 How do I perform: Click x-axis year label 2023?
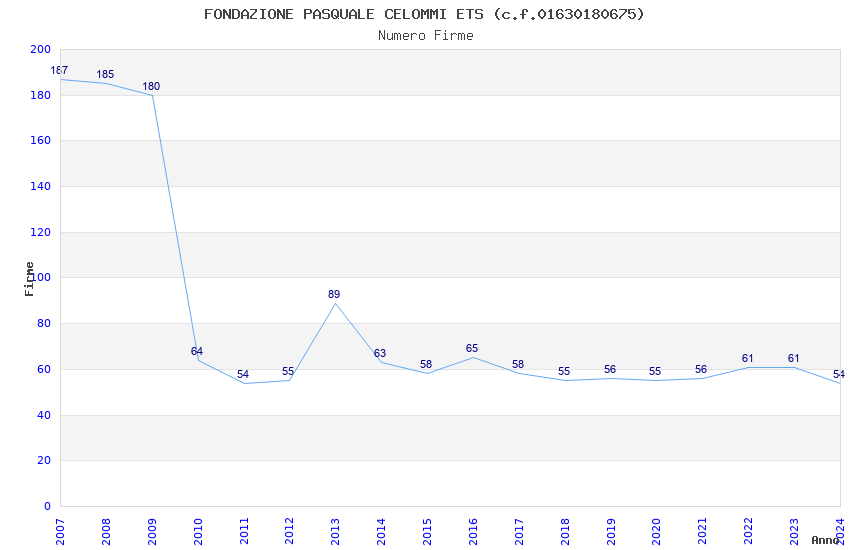(x=794, y=532)
